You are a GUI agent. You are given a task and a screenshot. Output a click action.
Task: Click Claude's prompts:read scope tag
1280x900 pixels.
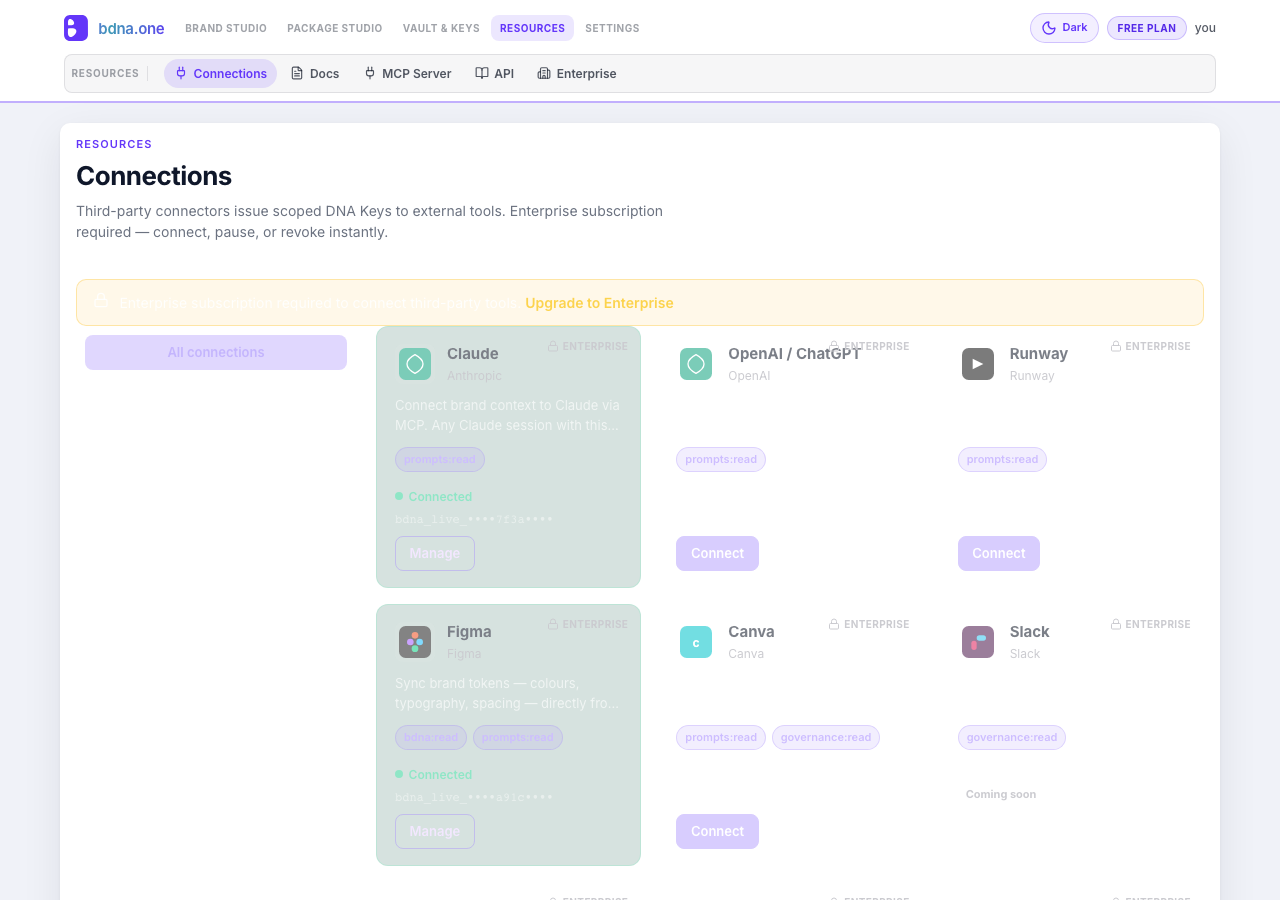point(440,459)
